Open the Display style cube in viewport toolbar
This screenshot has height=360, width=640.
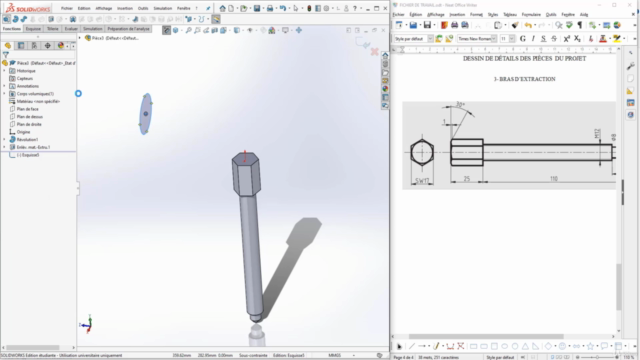click(236, 30)
